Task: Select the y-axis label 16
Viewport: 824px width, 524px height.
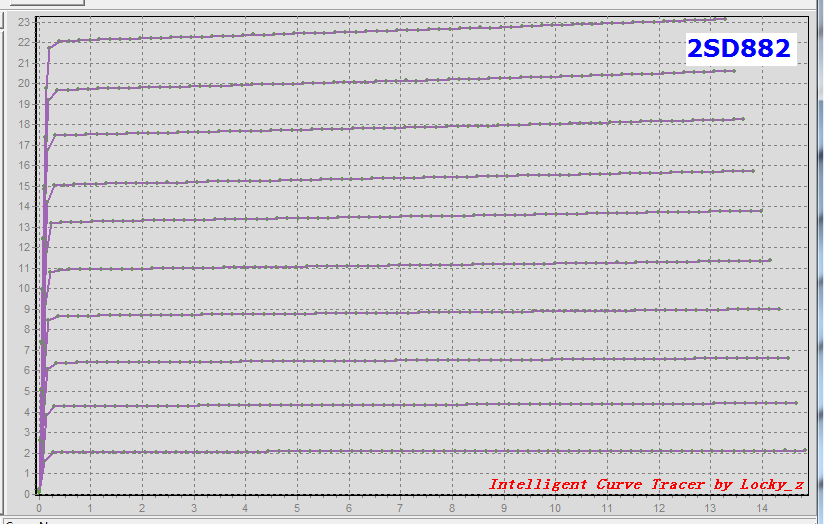Action: pyautogui.click(x=24, y=166)
